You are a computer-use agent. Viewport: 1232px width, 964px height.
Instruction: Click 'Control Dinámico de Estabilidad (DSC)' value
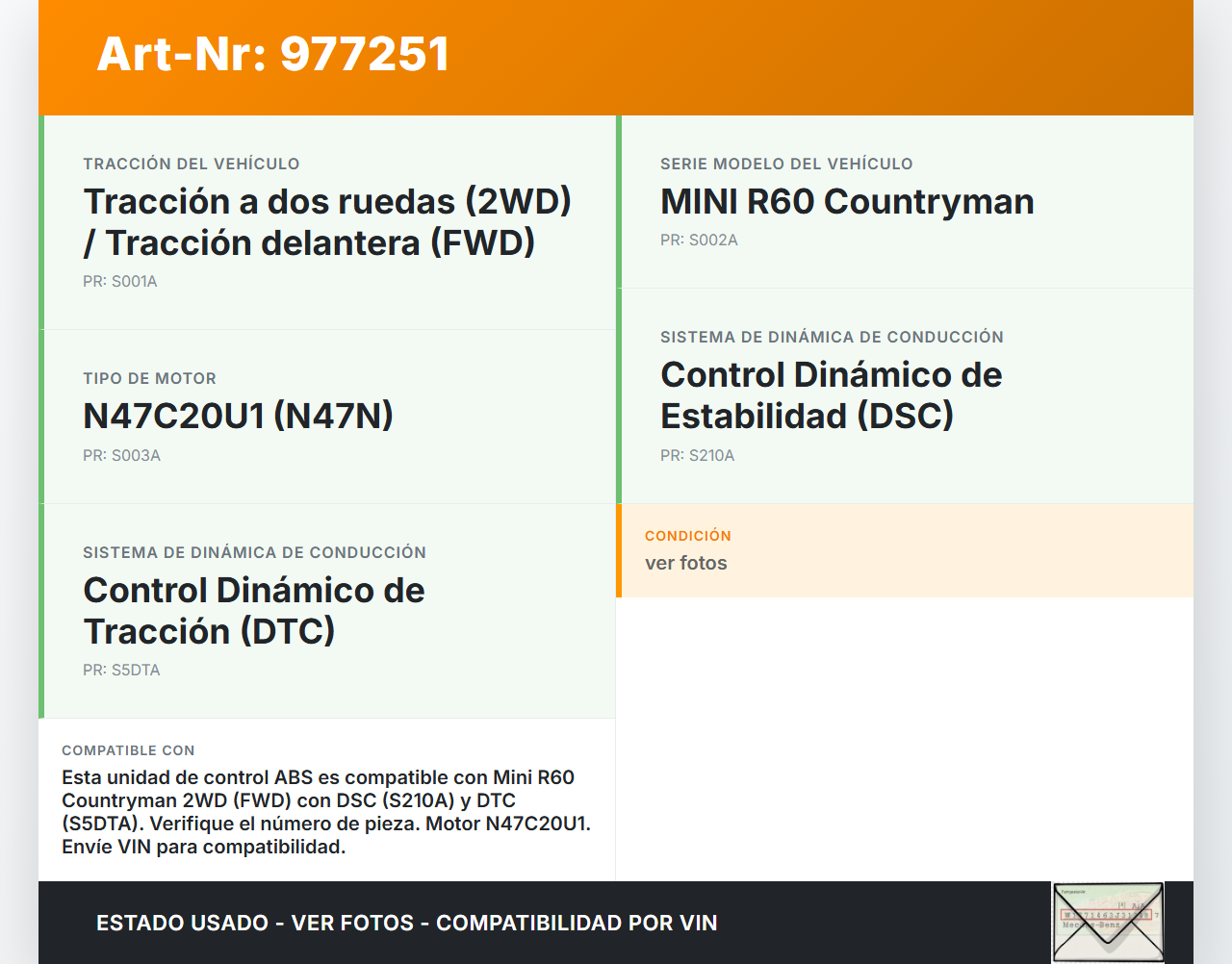[x=832, y=395]
